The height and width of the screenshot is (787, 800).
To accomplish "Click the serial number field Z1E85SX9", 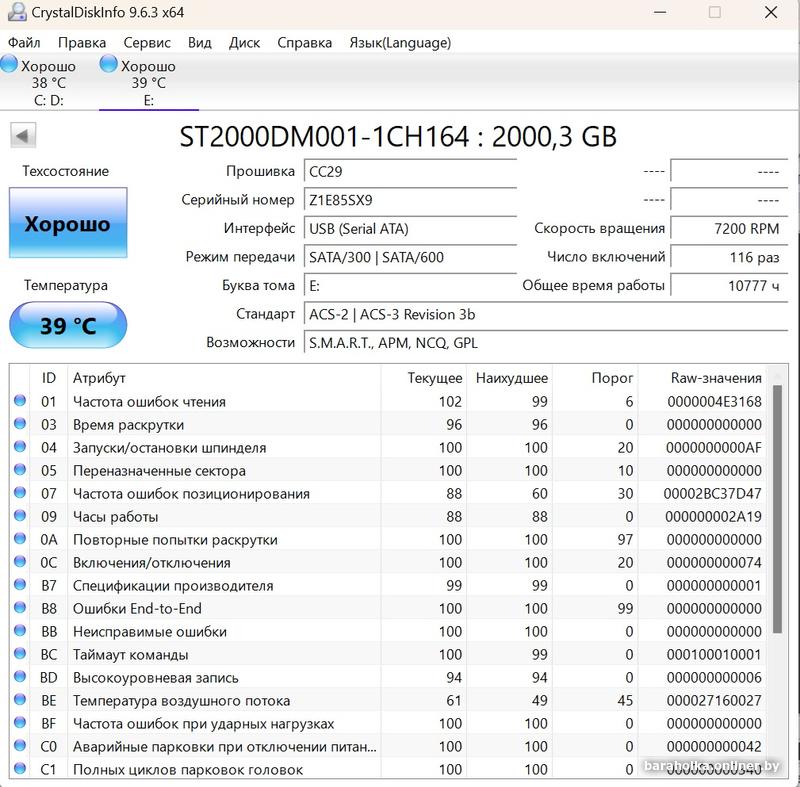I will 410,200.
